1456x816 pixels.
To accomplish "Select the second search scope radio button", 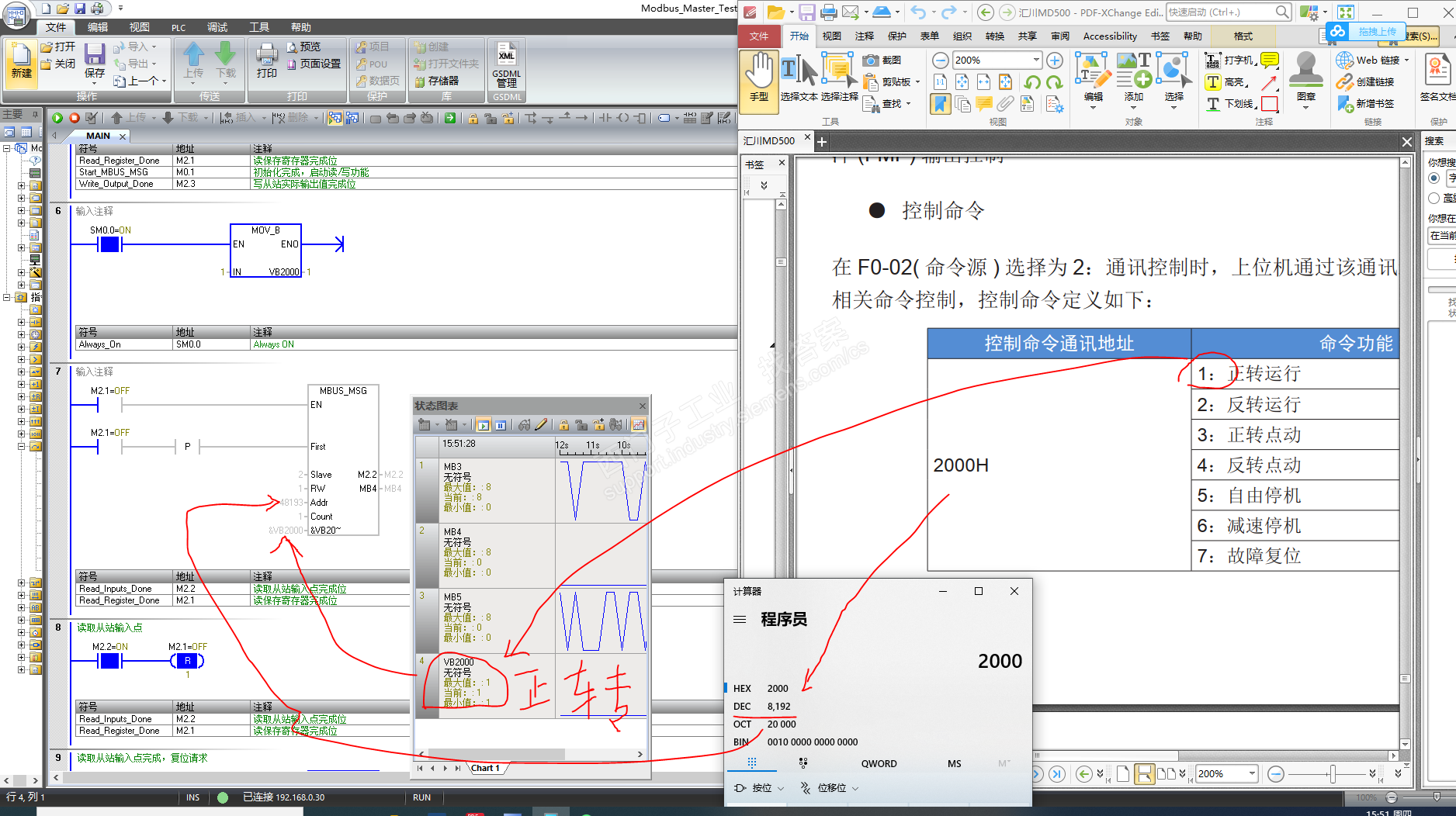I will click(1434, 198).
